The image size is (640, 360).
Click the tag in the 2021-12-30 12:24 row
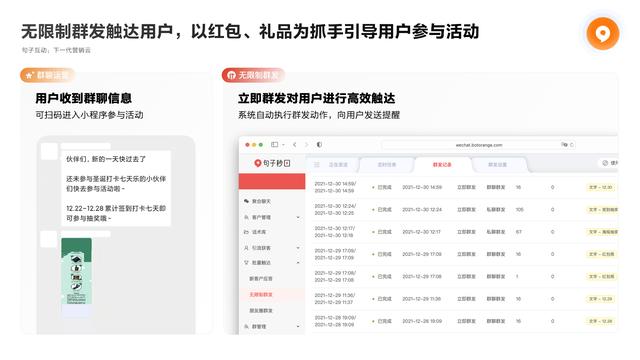click(603, 209)
